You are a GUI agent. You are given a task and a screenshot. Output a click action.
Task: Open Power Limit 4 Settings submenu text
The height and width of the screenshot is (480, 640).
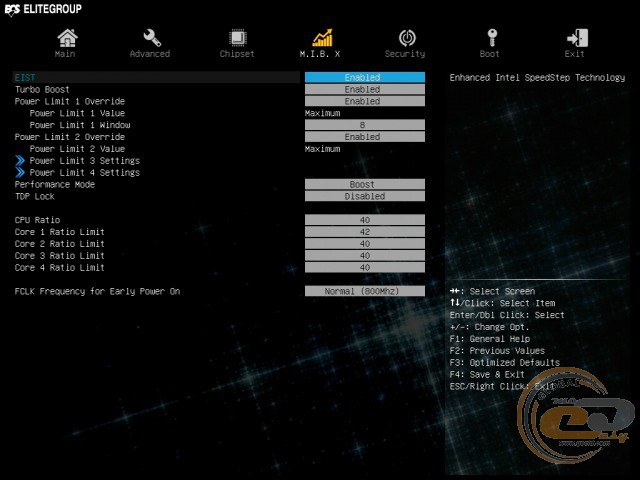pyautogui.click(x=84, y=173)
